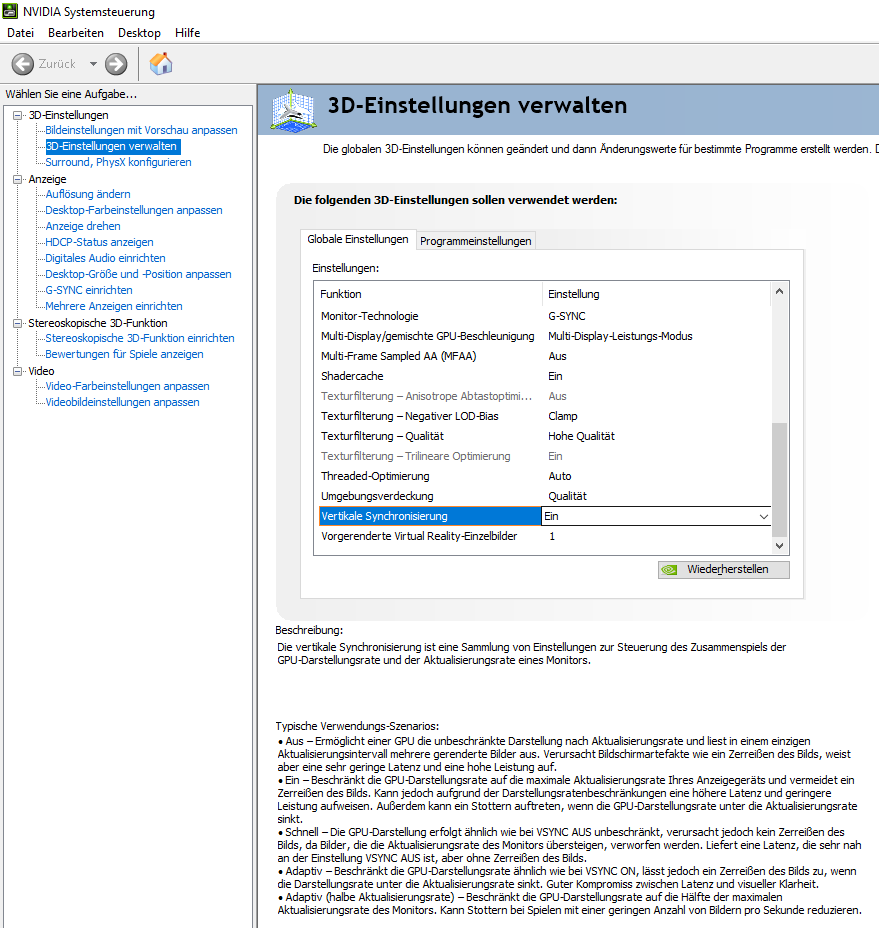The width and height of the screenshot is (879, 928).
Task: Open Bewertungen für Spiele anzeigen
Action: click(124, 354)
